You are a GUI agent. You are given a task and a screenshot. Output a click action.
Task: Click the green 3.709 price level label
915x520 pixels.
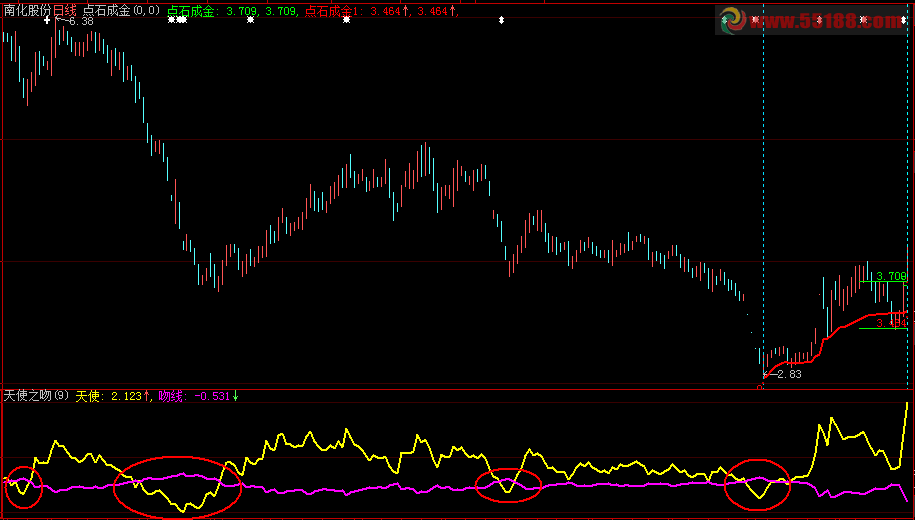pos(890,276)
